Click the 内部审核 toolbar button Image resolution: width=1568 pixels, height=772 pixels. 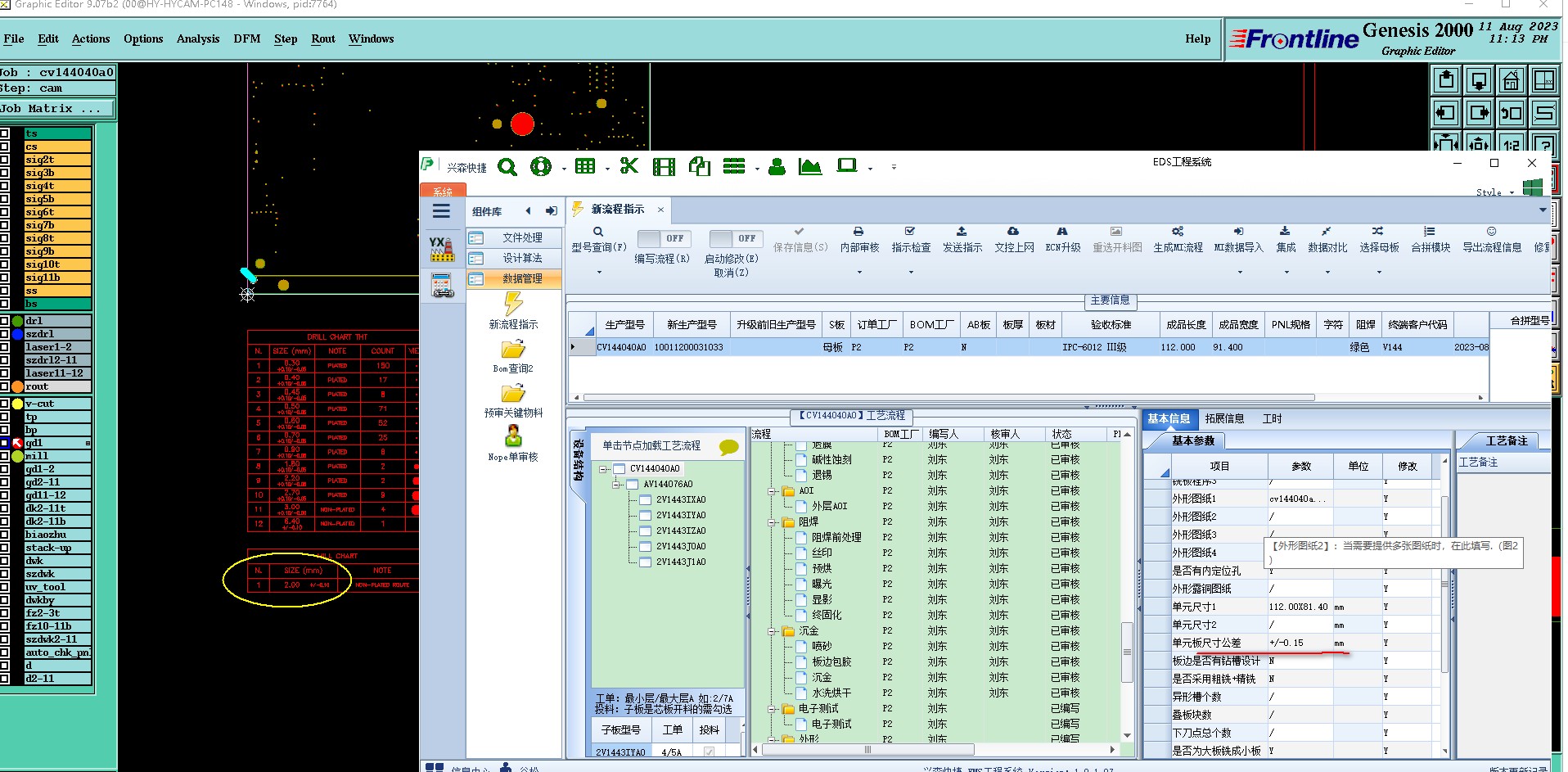859,241
